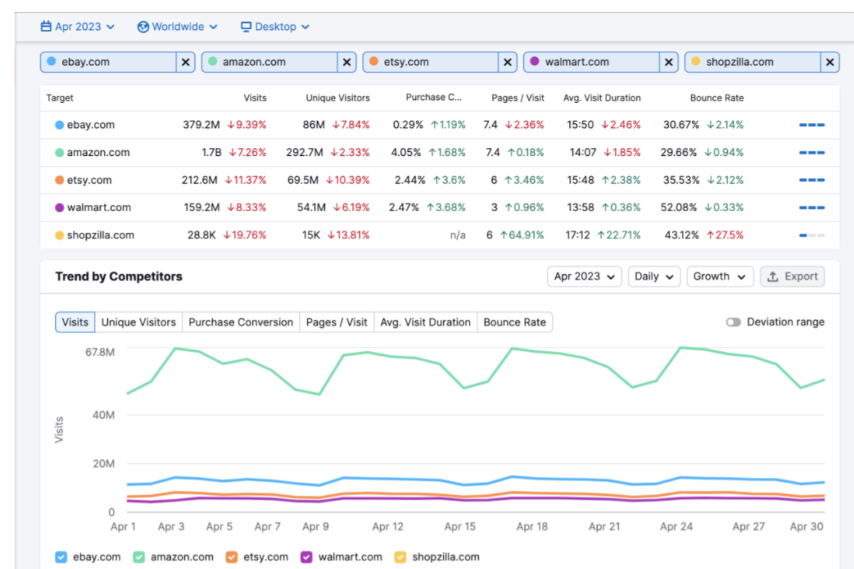The image size is (854, 569).
Task: Click the amazon.com domain input field
Action: (x=270, y=62)
